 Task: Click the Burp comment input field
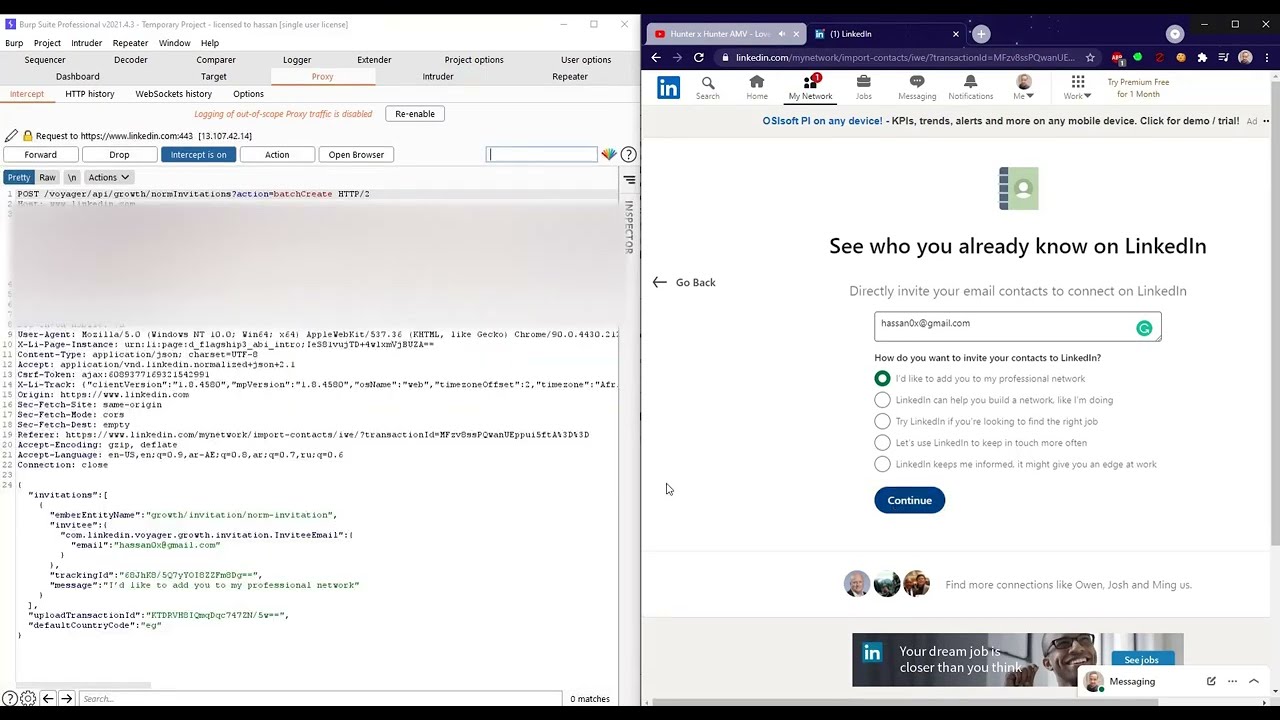click(542, 154)
